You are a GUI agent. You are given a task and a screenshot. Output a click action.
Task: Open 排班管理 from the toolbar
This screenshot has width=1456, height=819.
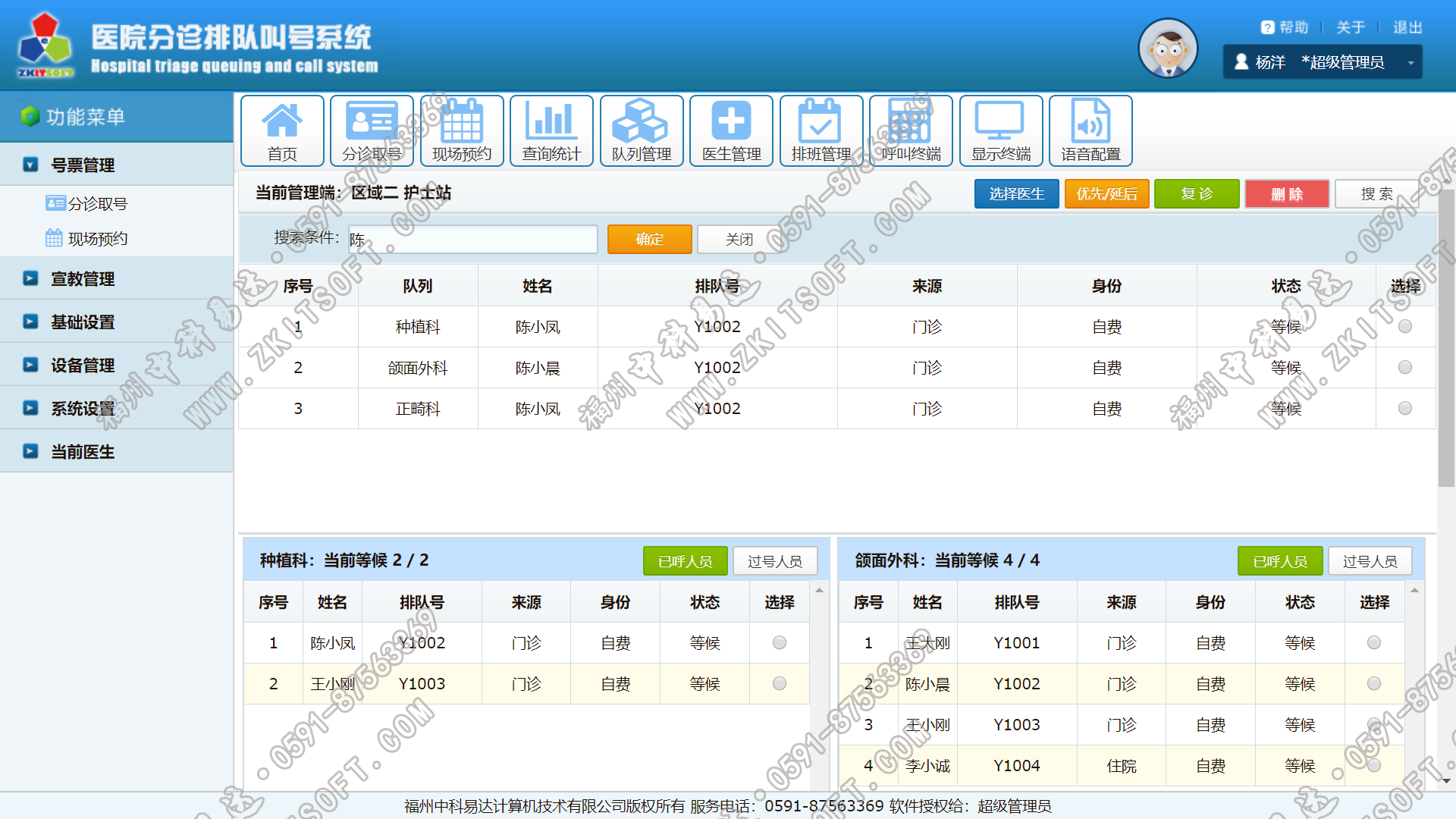(x=821, y=130)
